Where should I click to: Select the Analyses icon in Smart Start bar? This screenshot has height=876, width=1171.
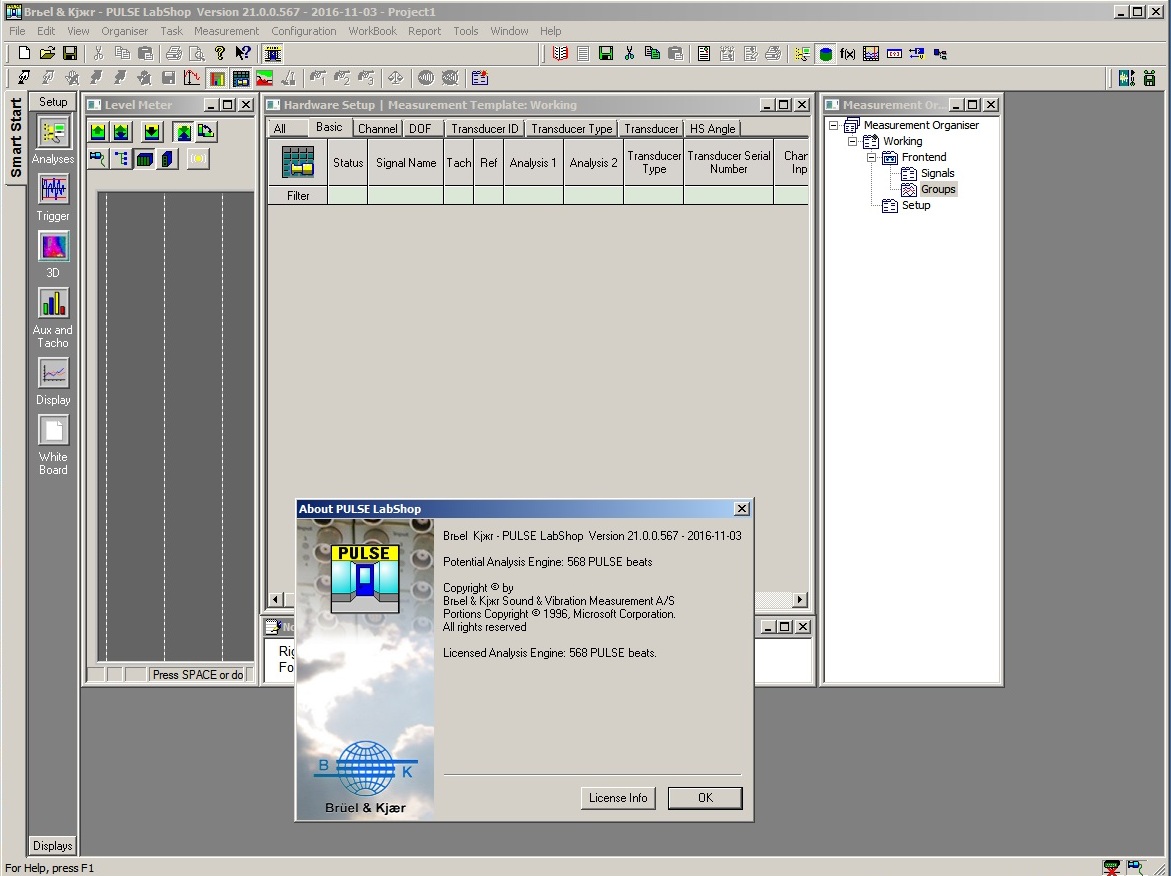(53, 133)
